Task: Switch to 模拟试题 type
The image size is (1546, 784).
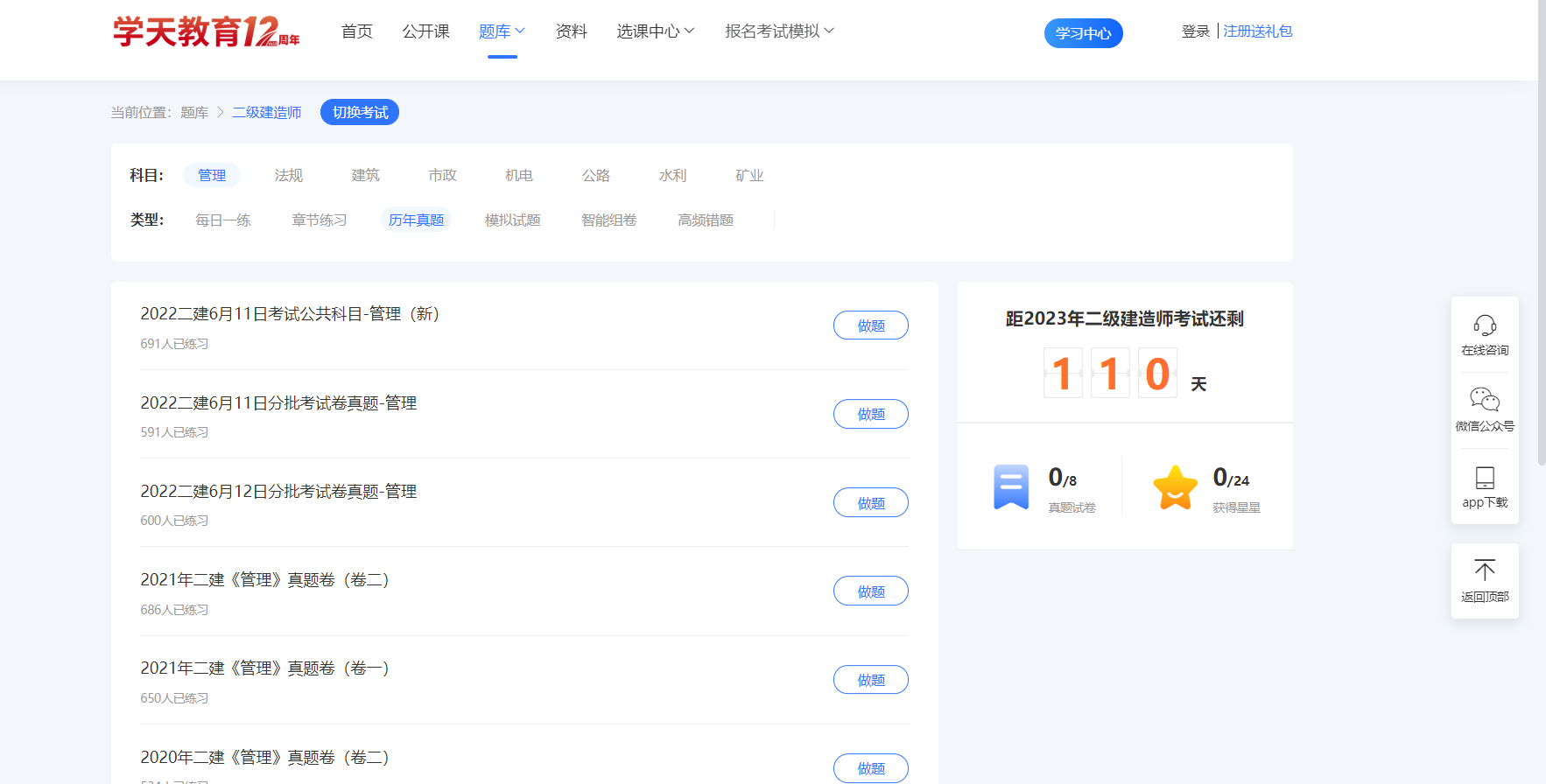Action: (513, 220)
